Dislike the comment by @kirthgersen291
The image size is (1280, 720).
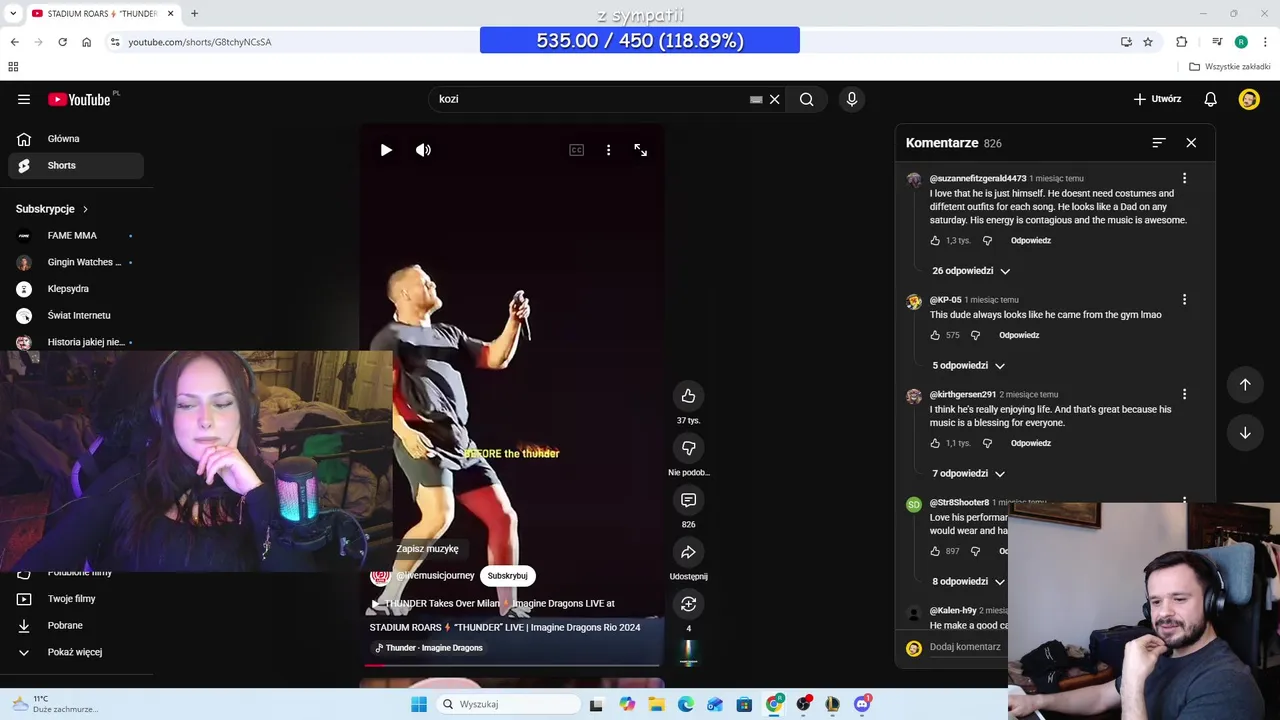pos(987,444)
